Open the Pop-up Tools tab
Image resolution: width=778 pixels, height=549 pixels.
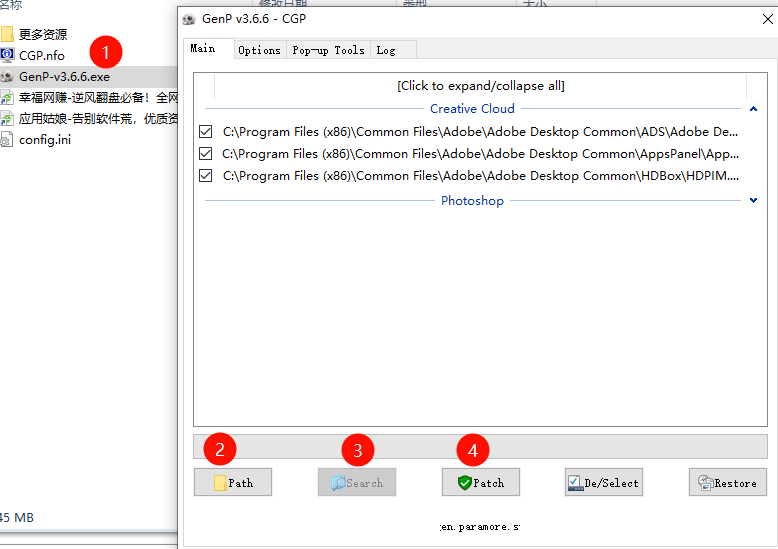[x=328, y=50]
